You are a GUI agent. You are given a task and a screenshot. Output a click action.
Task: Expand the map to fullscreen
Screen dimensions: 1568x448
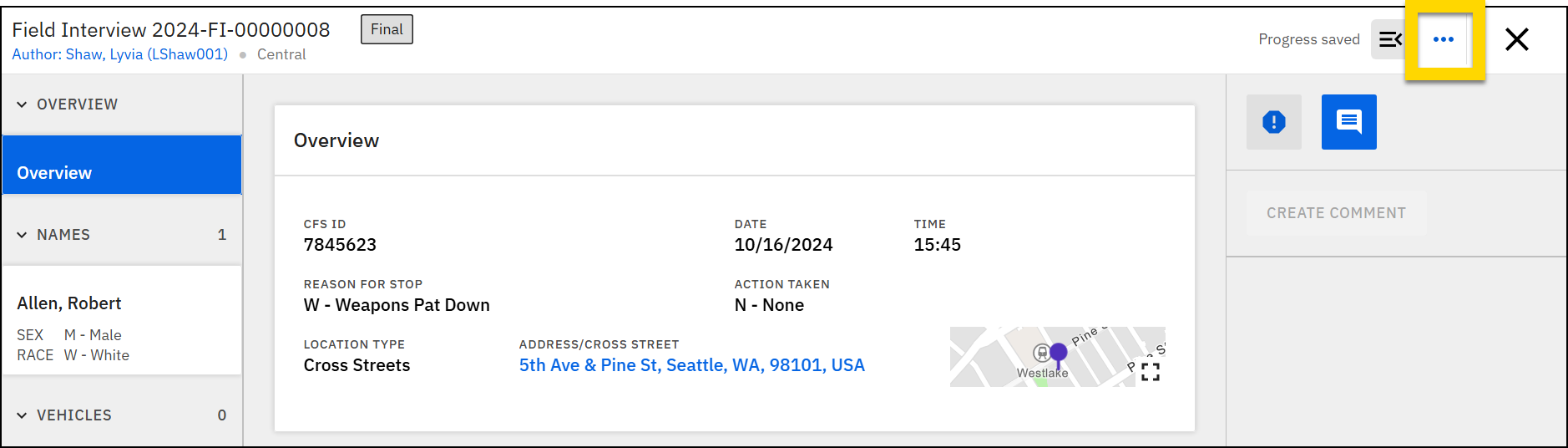pyautogui.click(x=1150, y=372)
